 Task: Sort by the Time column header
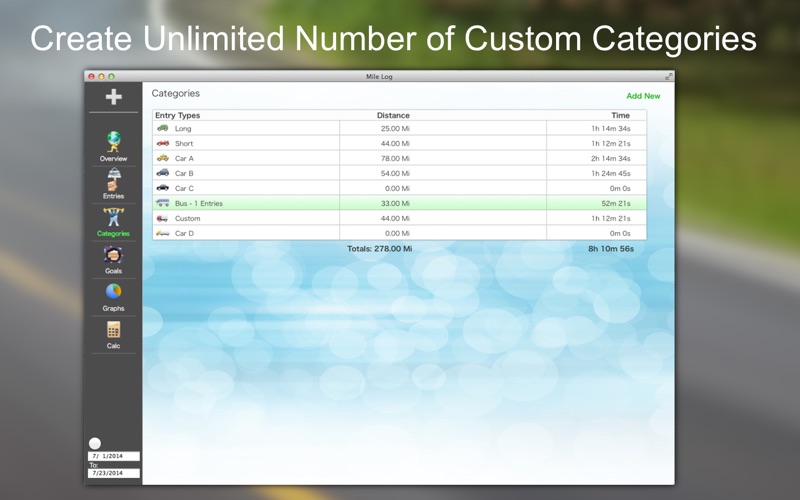click(620, 116)
